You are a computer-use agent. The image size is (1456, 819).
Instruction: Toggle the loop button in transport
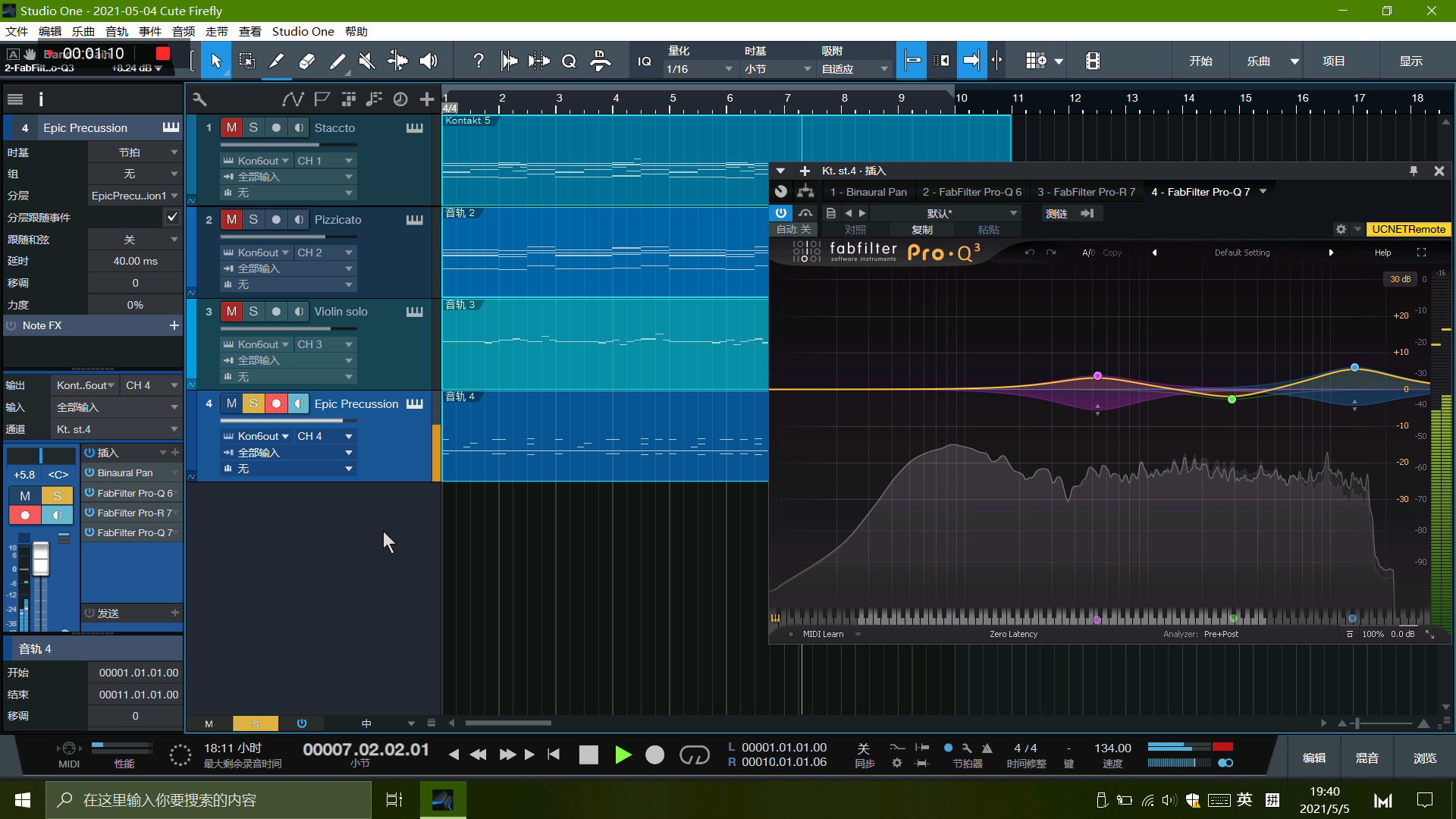click(694, 755)
